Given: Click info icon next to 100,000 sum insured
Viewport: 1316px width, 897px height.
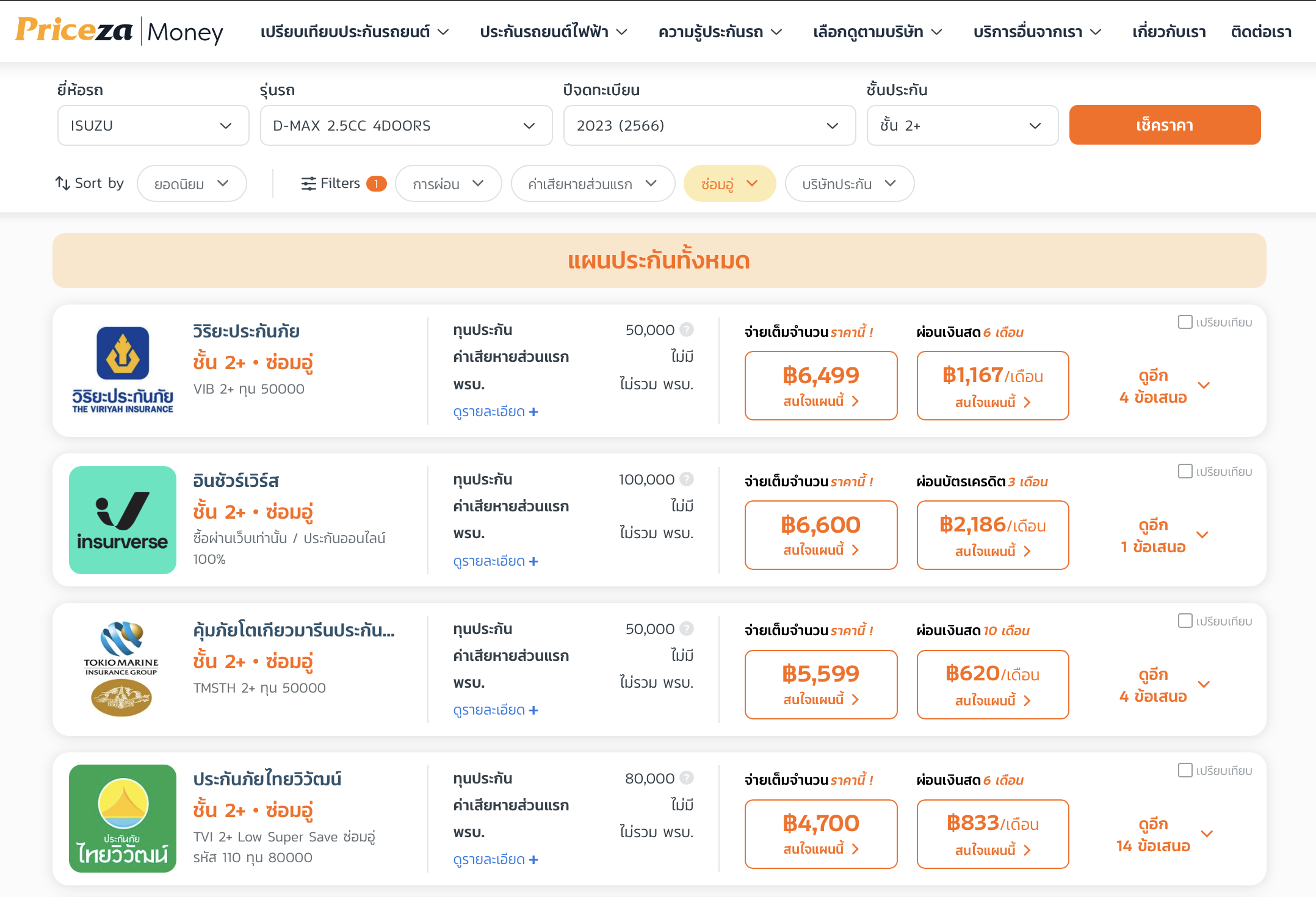Looking at the screenshot, I should tap(687, 480).
